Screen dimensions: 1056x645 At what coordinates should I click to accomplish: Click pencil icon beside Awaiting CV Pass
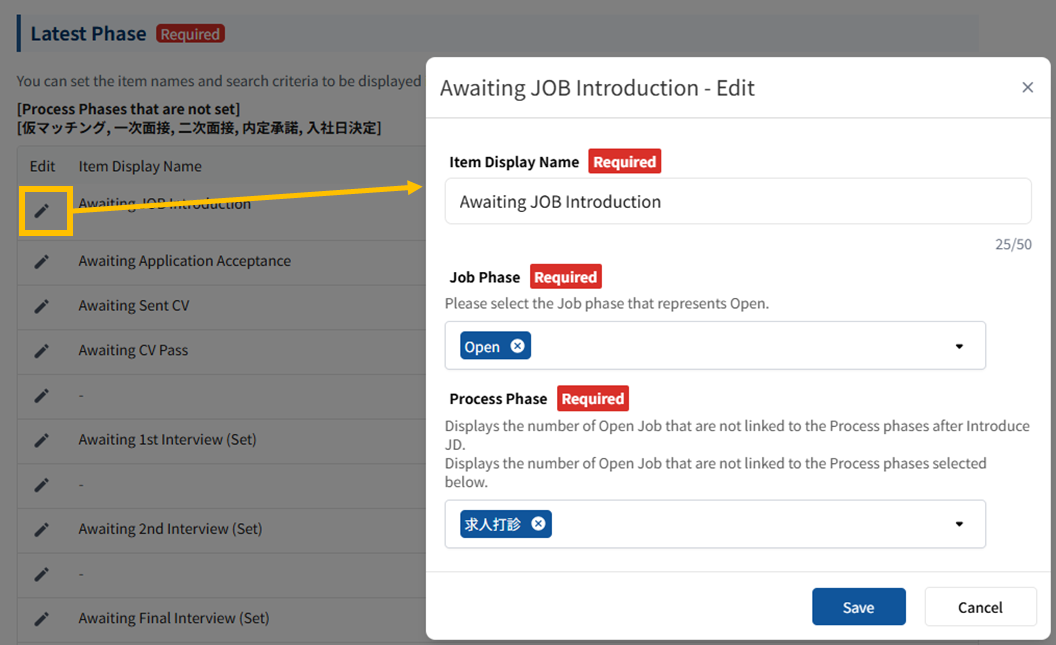pyautogui.click(x=42, y=351)
